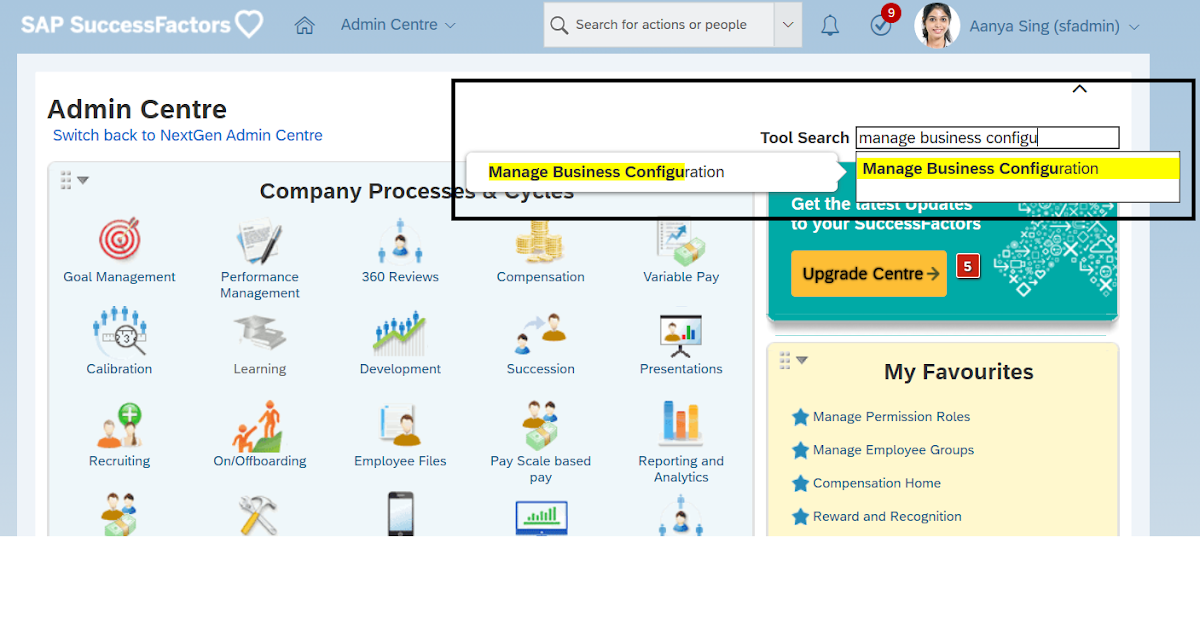Image resolution: width=1200 pixels, height=630 pixels.
Task: Open Recruiting from Company Processes
Action: click(x=119, y=424)
